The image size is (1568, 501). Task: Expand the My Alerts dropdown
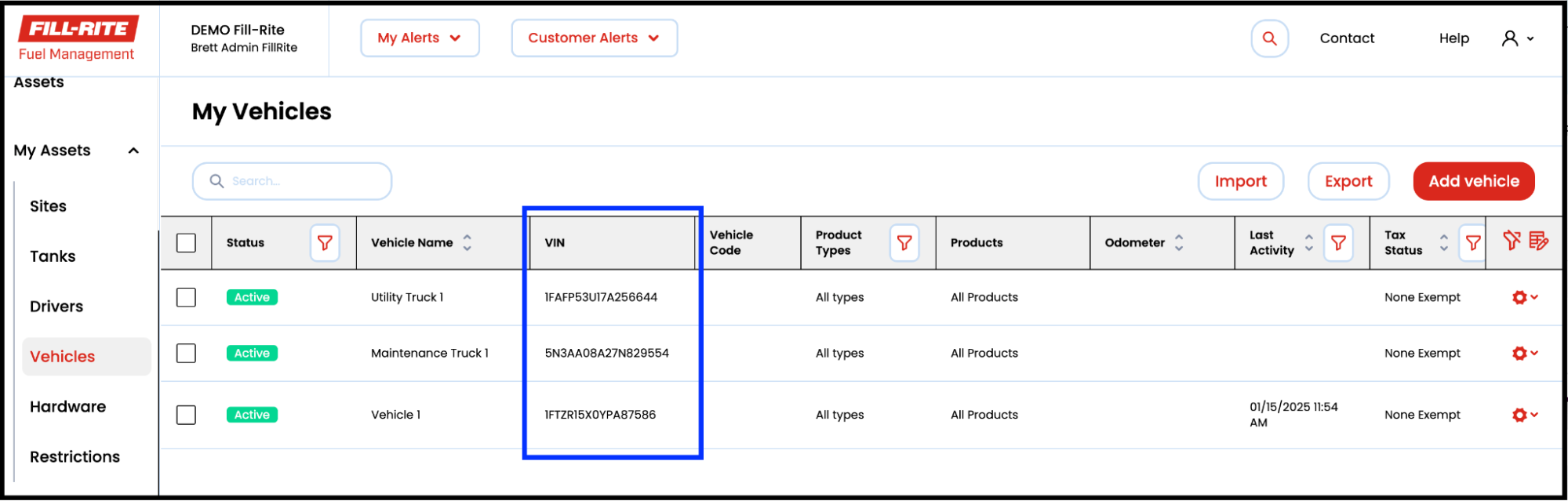[x=420, y=38]
